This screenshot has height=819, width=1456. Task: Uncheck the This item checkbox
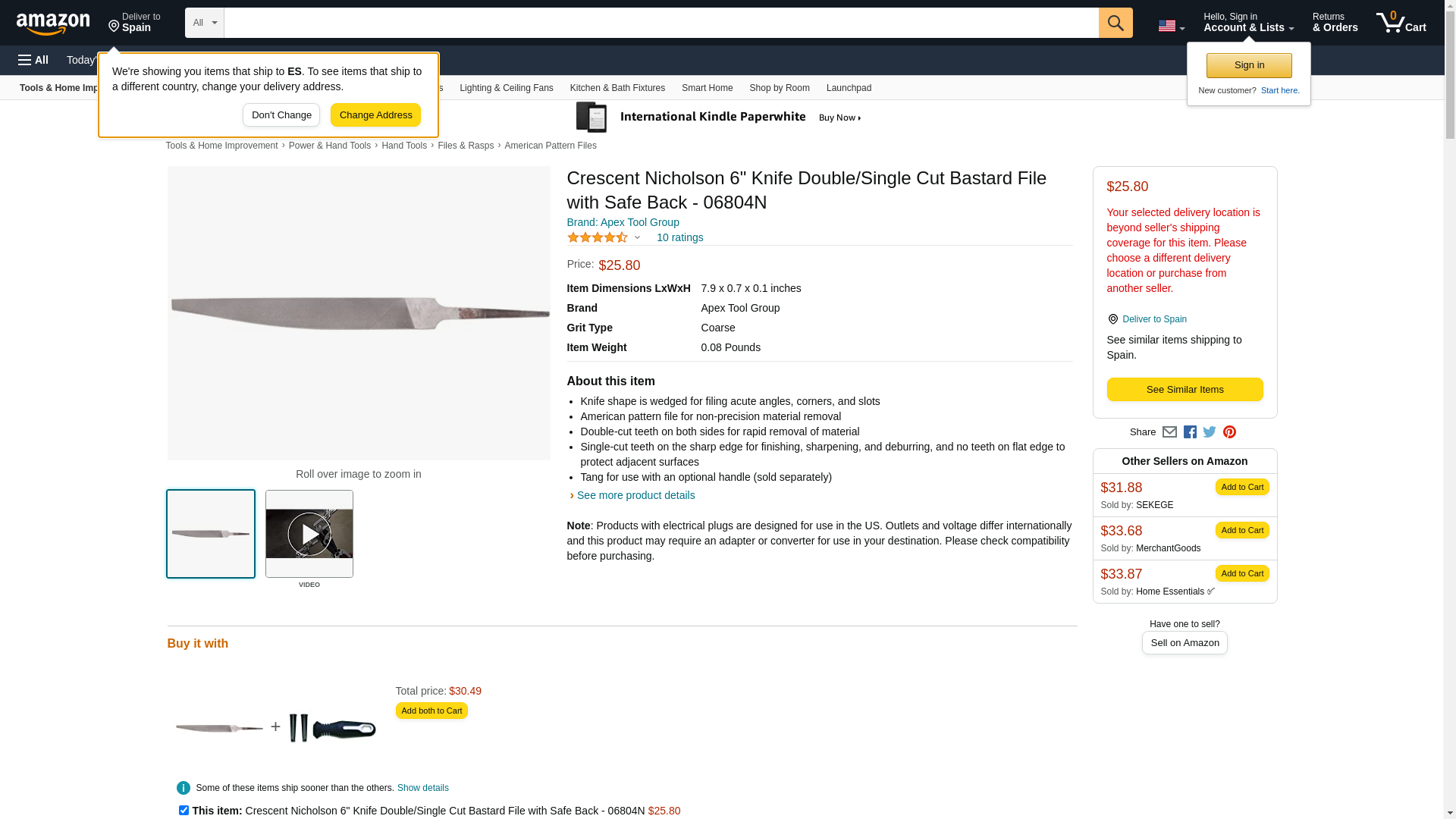click(x=184, y=810)
